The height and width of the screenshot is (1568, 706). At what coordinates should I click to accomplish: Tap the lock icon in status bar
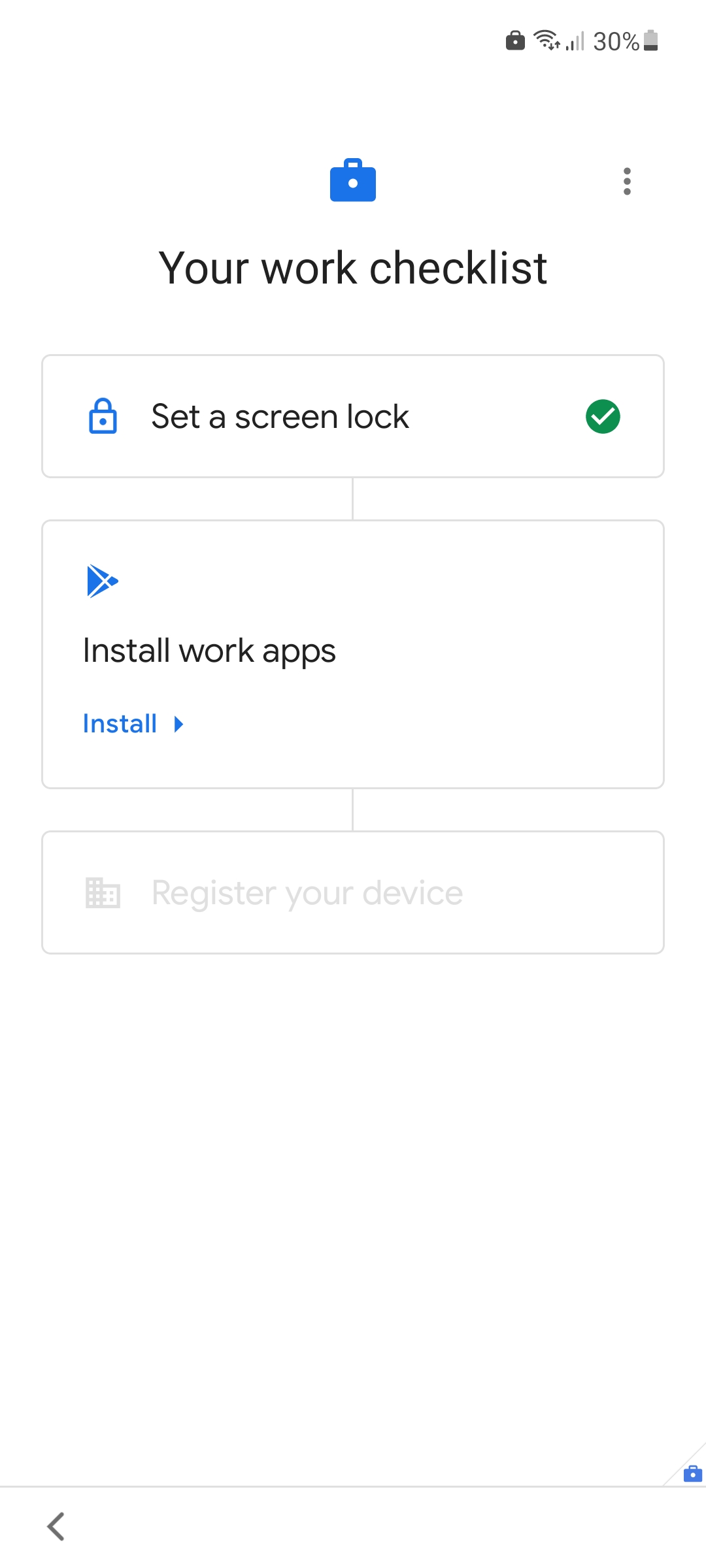coord(515,41)
